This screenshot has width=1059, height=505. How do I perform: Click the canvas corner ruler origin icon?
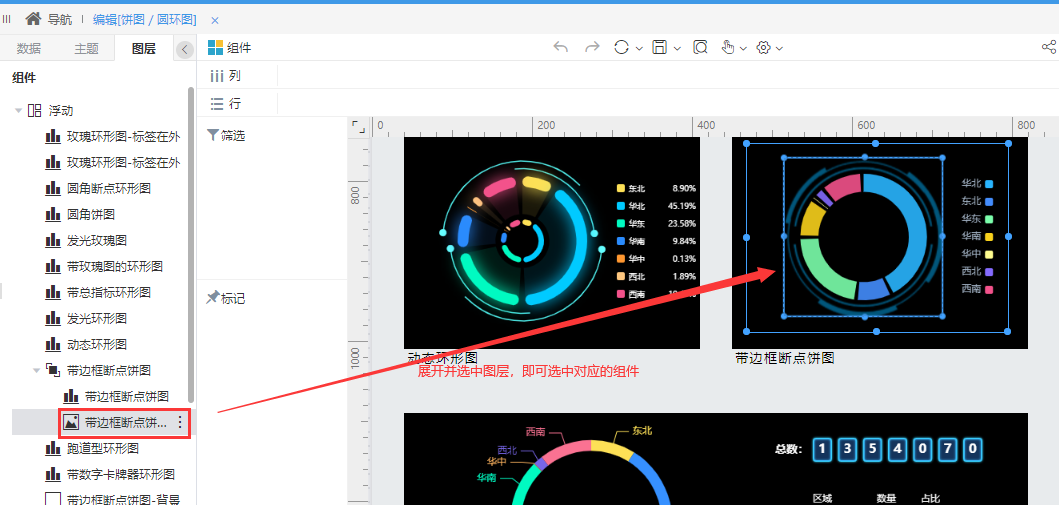(358, 127)
